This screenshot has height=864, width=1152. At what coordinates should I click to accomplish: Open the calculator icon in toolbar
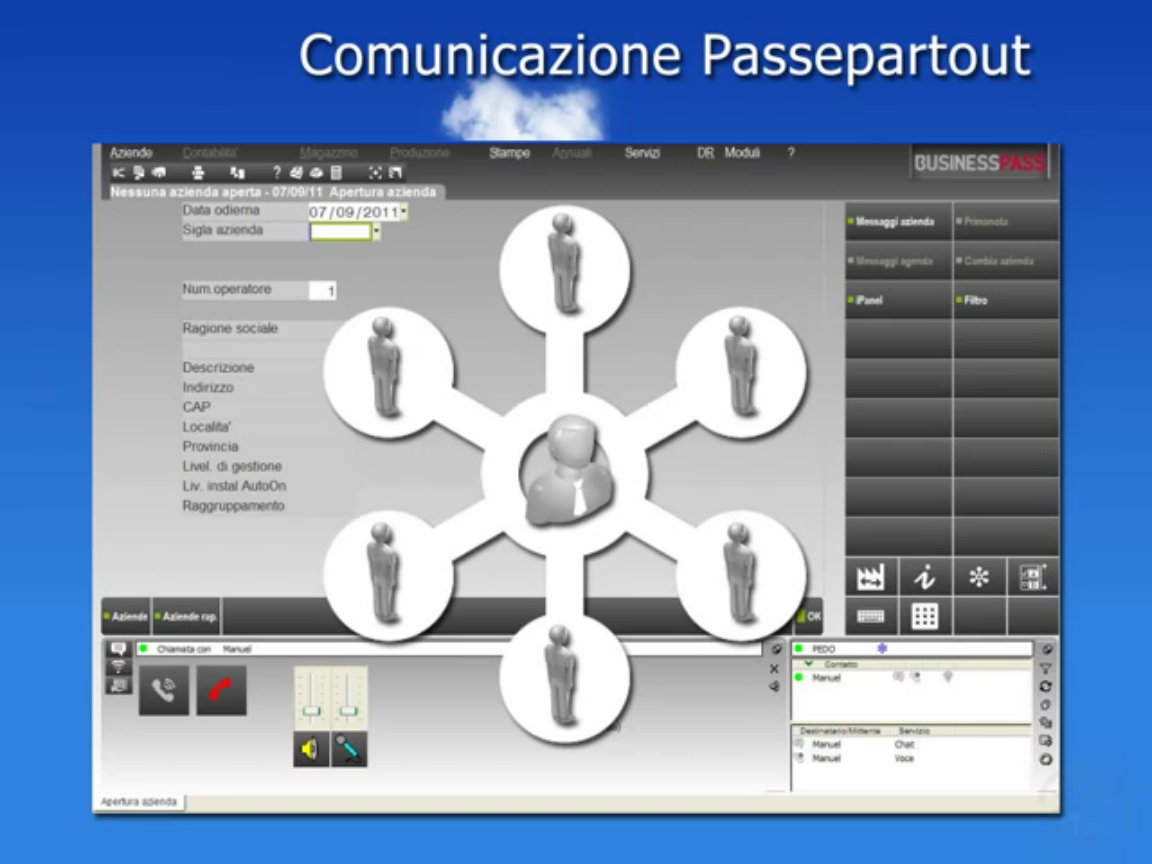point(336,173)
